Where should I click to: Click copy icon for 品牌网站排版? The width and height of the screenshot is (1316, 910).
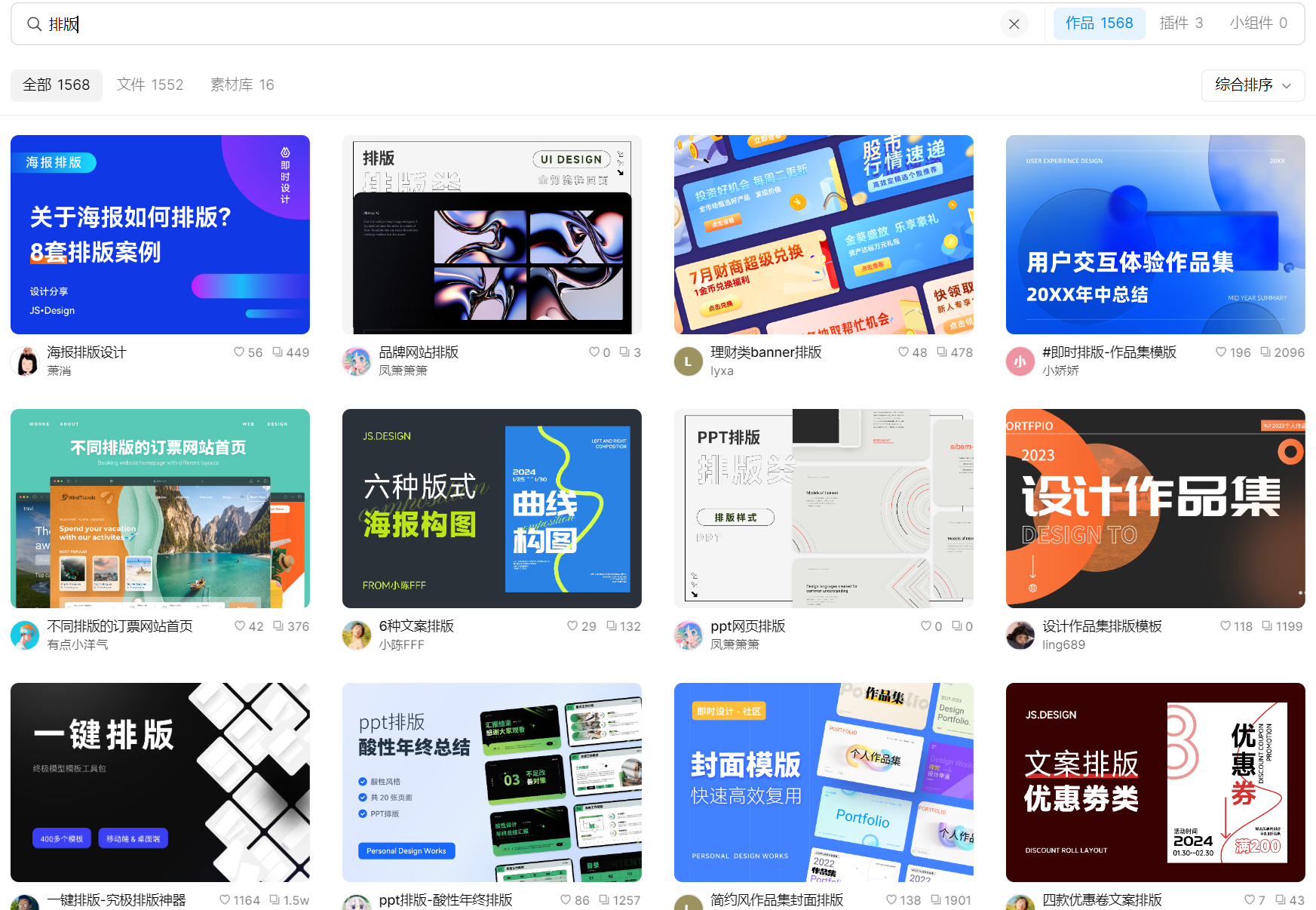click(624, 352)
